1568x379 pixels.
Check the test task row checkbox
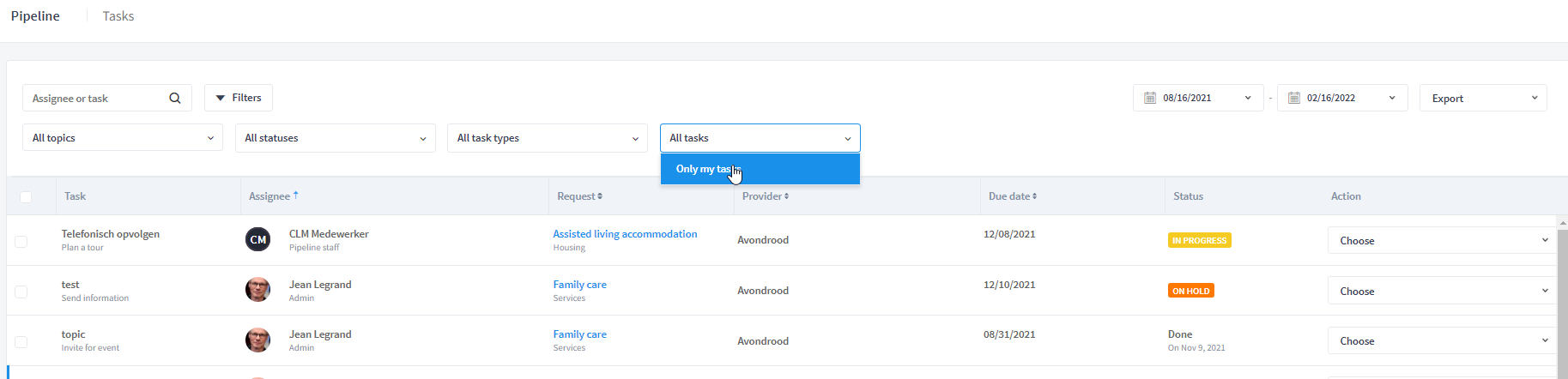pos(21,292)
